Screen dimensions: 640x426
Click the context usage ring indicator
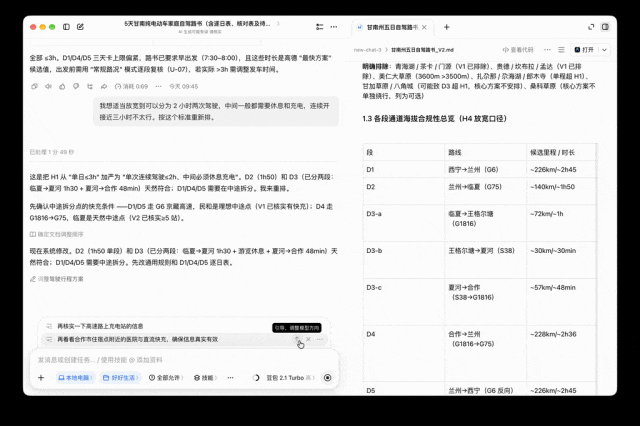click(x=256, y=378)
